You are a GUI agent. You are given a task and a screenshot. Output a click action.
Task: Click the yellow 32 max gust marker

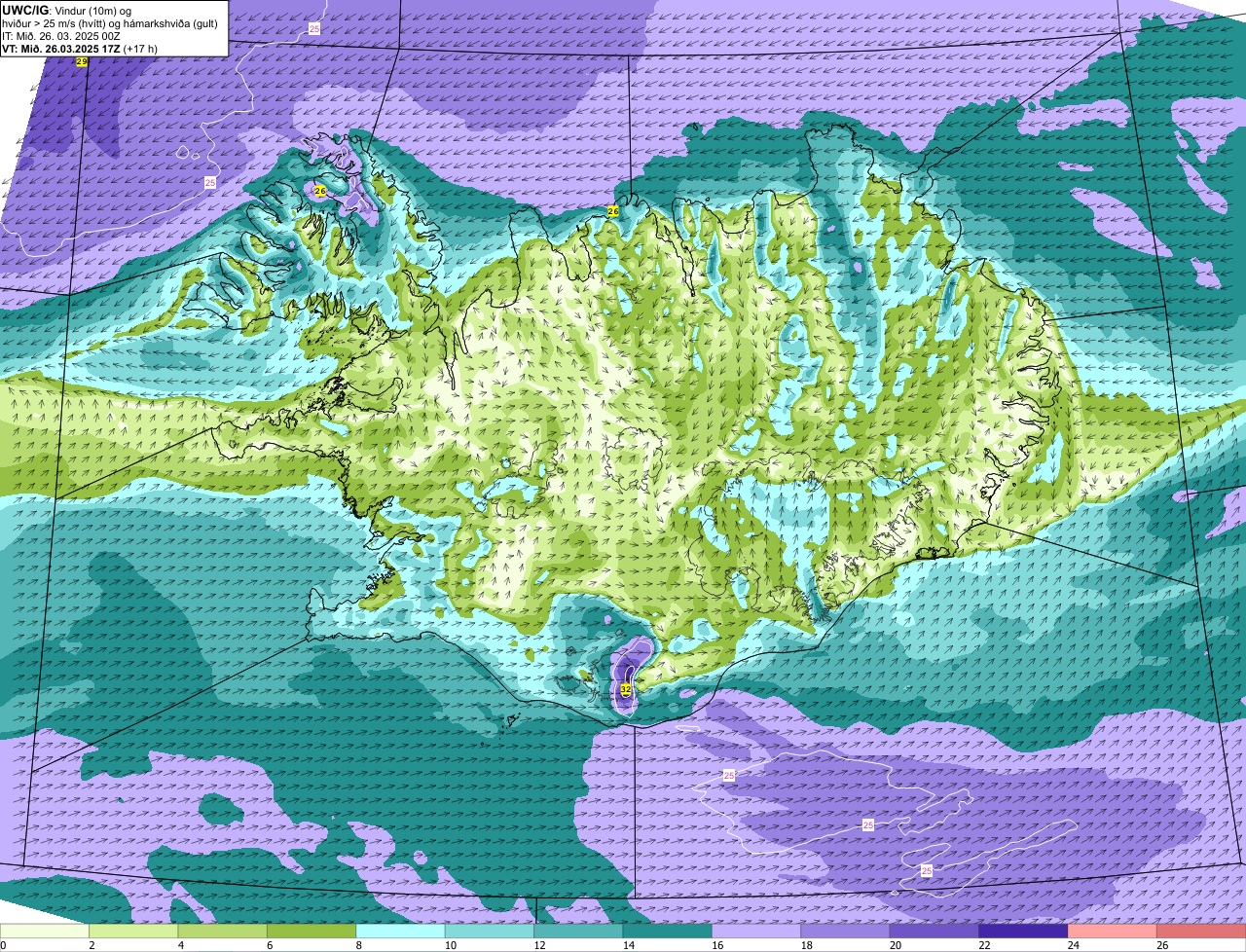coord(625,689)
